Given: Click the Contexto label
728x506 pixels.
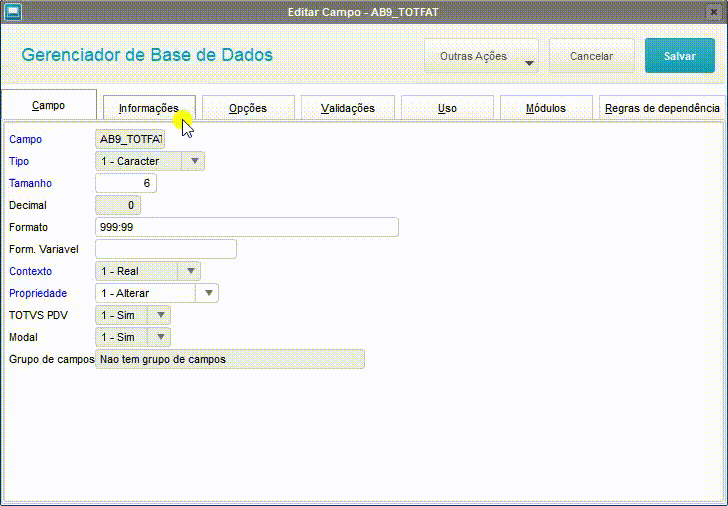Looking at the screenshot, I should coord(31,271).
